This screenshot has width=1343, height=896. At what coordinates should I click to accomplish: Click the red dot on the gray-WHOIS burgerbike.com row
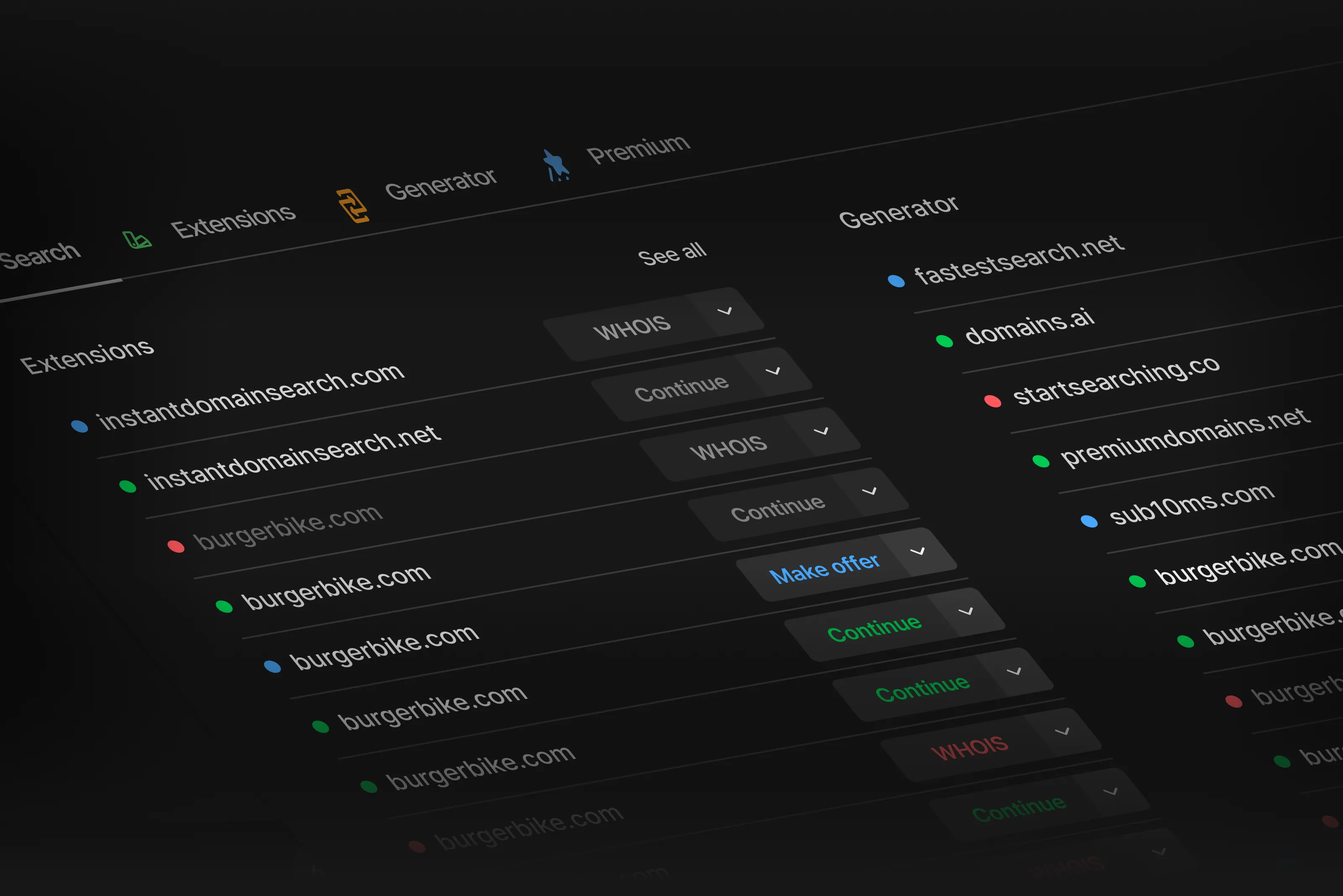pyautogui.click(x=175, y=546)
